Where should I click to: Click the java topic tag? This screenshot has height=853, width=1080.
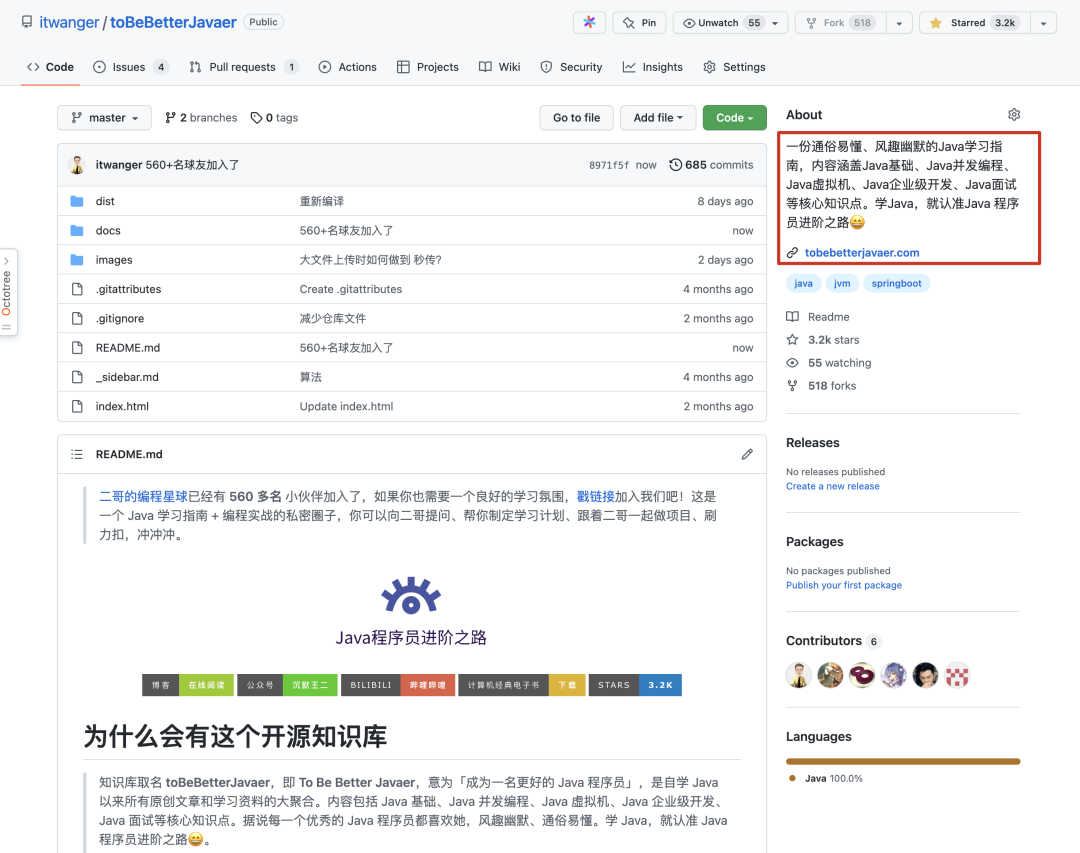point(803,283)
